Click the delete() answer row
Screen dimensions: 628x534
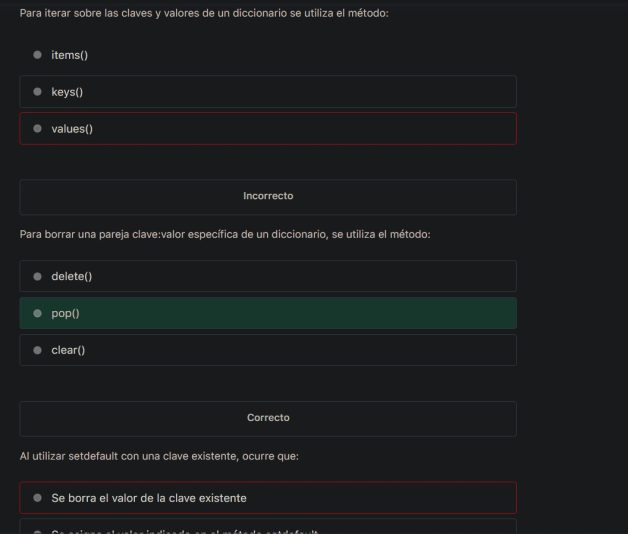point(268,276)
